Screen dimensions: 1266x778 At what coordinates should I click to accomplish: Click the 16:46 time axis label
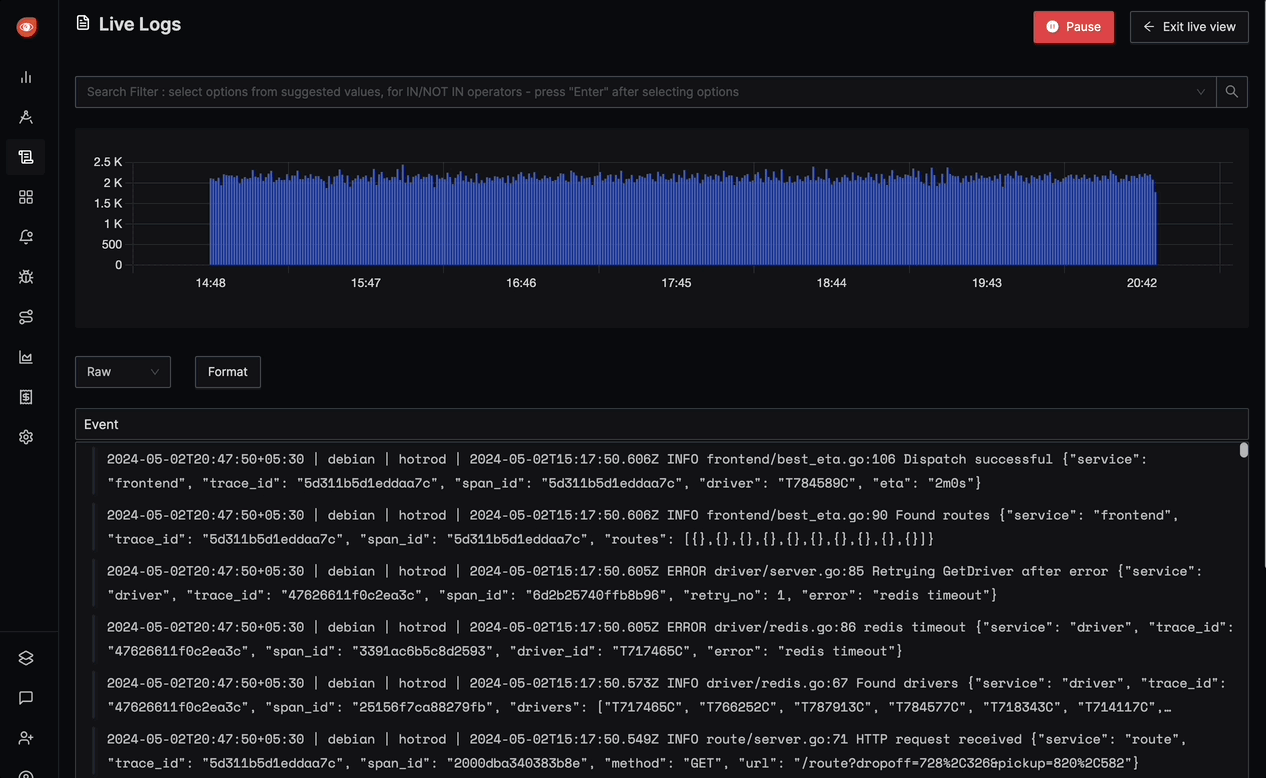521,283
